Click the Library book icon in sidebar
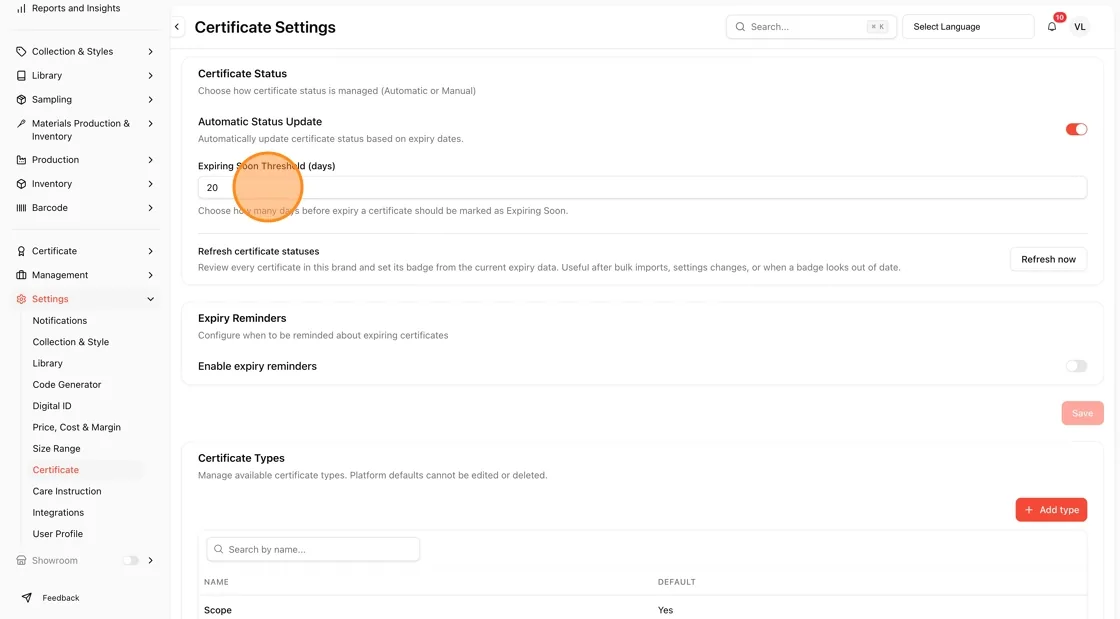 [21, 76]
